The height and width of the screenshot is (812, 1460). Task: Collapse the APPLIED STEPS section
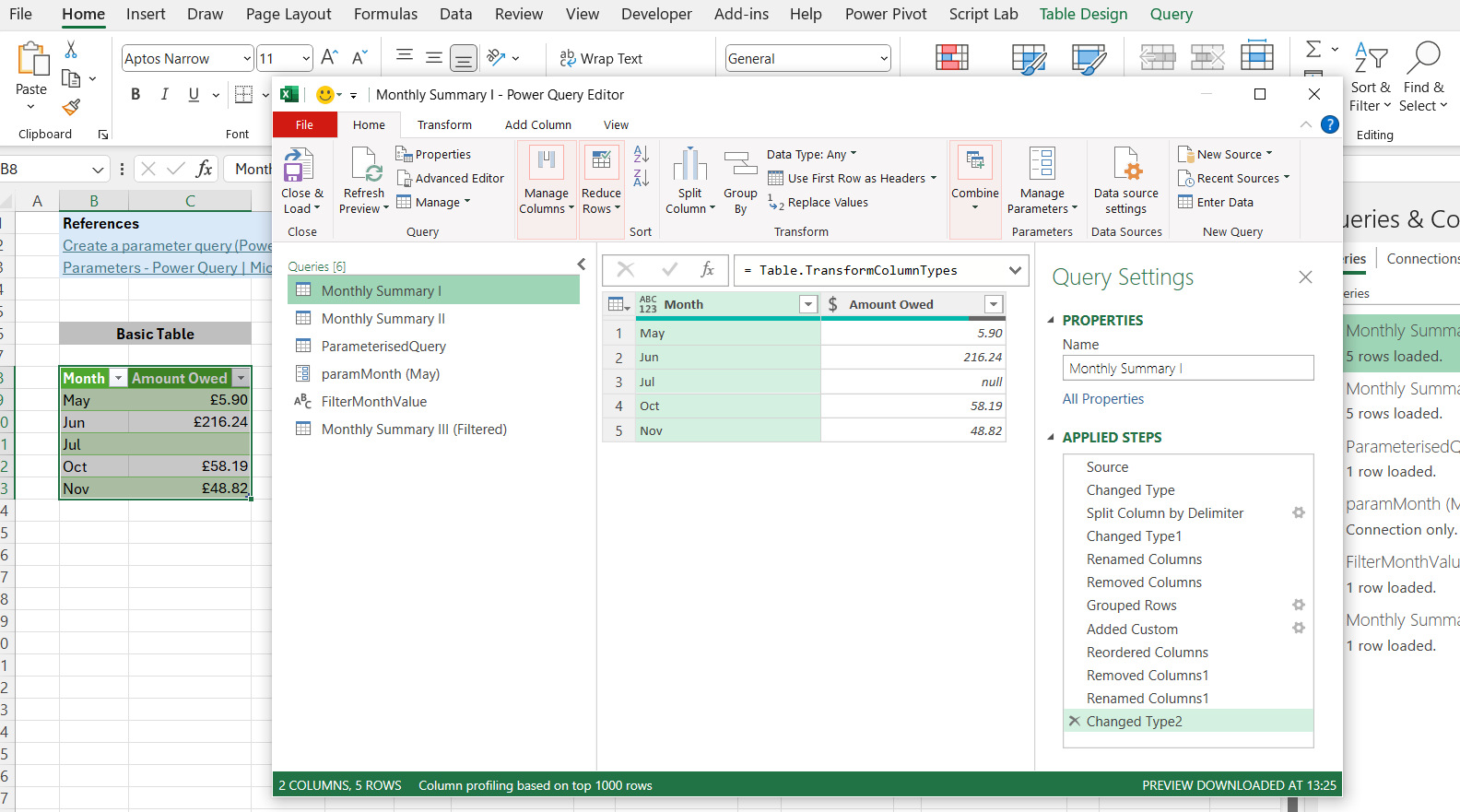tap(1051, 437)
